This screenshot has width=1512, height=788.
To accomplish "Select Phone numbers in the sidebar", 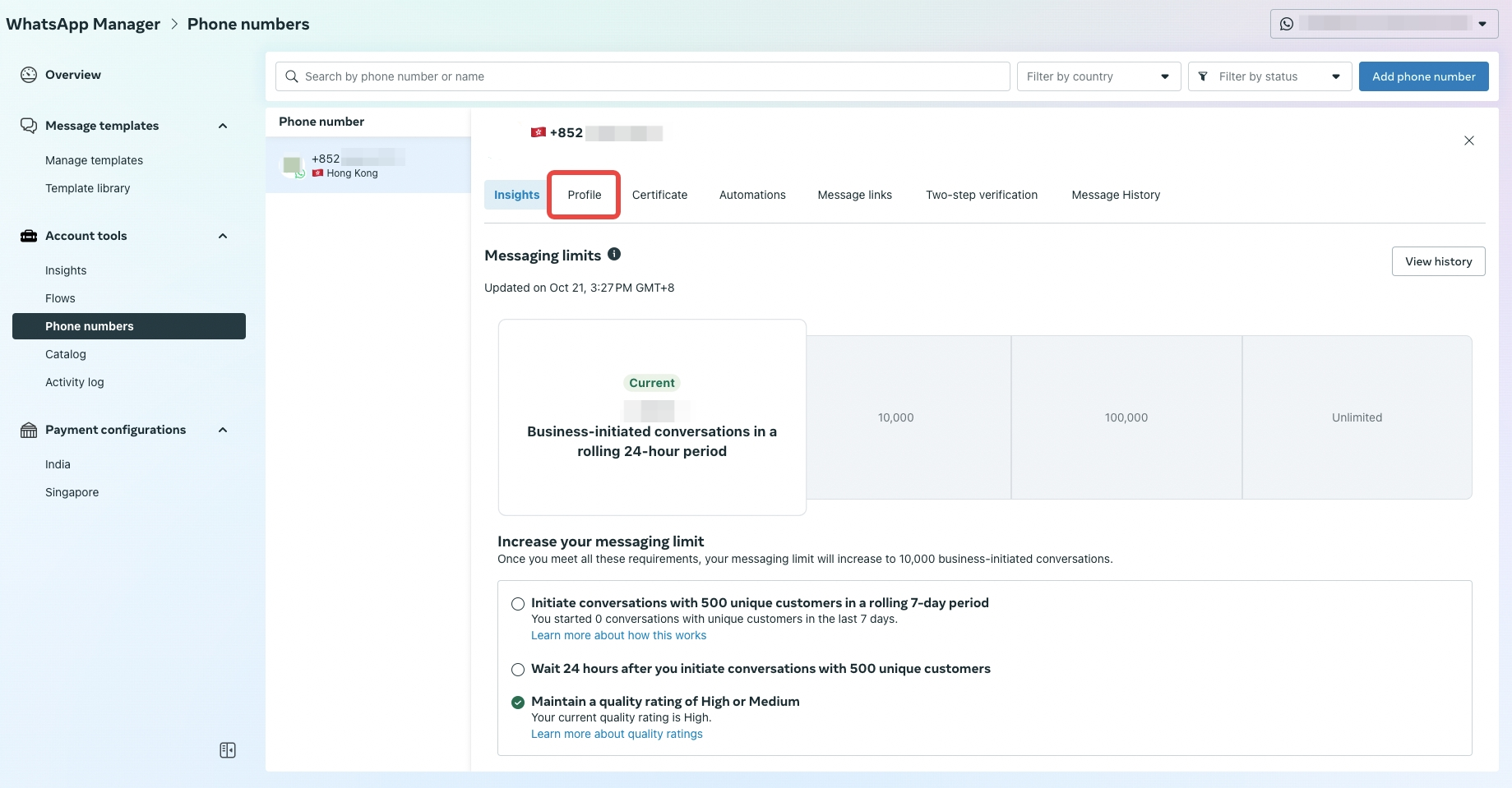I will (129, 326).
